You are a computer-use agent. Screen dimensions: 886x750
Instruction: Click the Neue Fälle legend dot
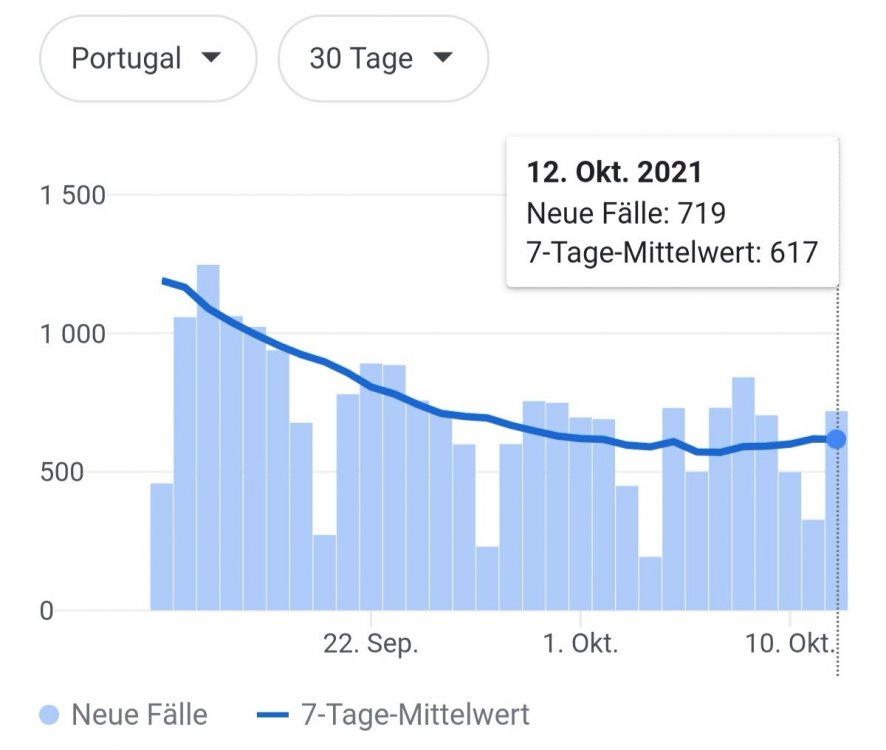(49, 715)
